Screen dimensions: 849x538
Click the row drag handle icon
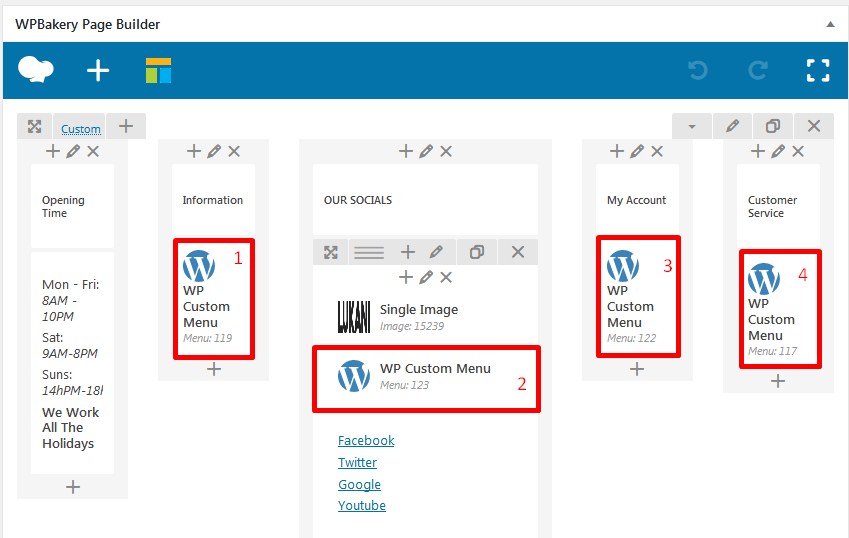click(x=35, y=127)
